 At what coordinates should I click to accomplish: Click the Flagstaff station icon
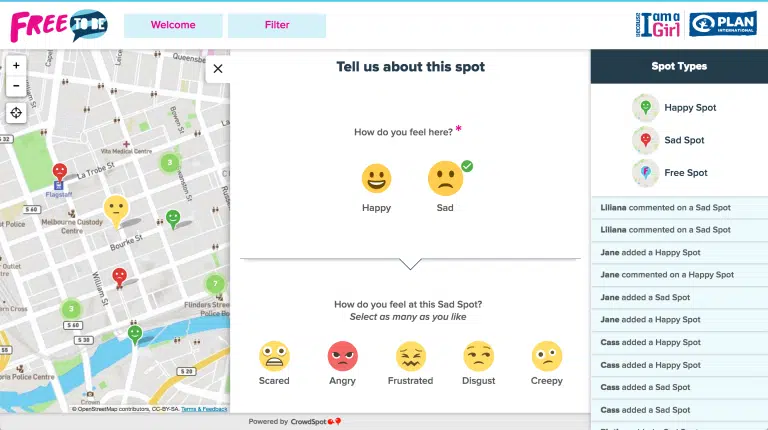tap(59, 186)
